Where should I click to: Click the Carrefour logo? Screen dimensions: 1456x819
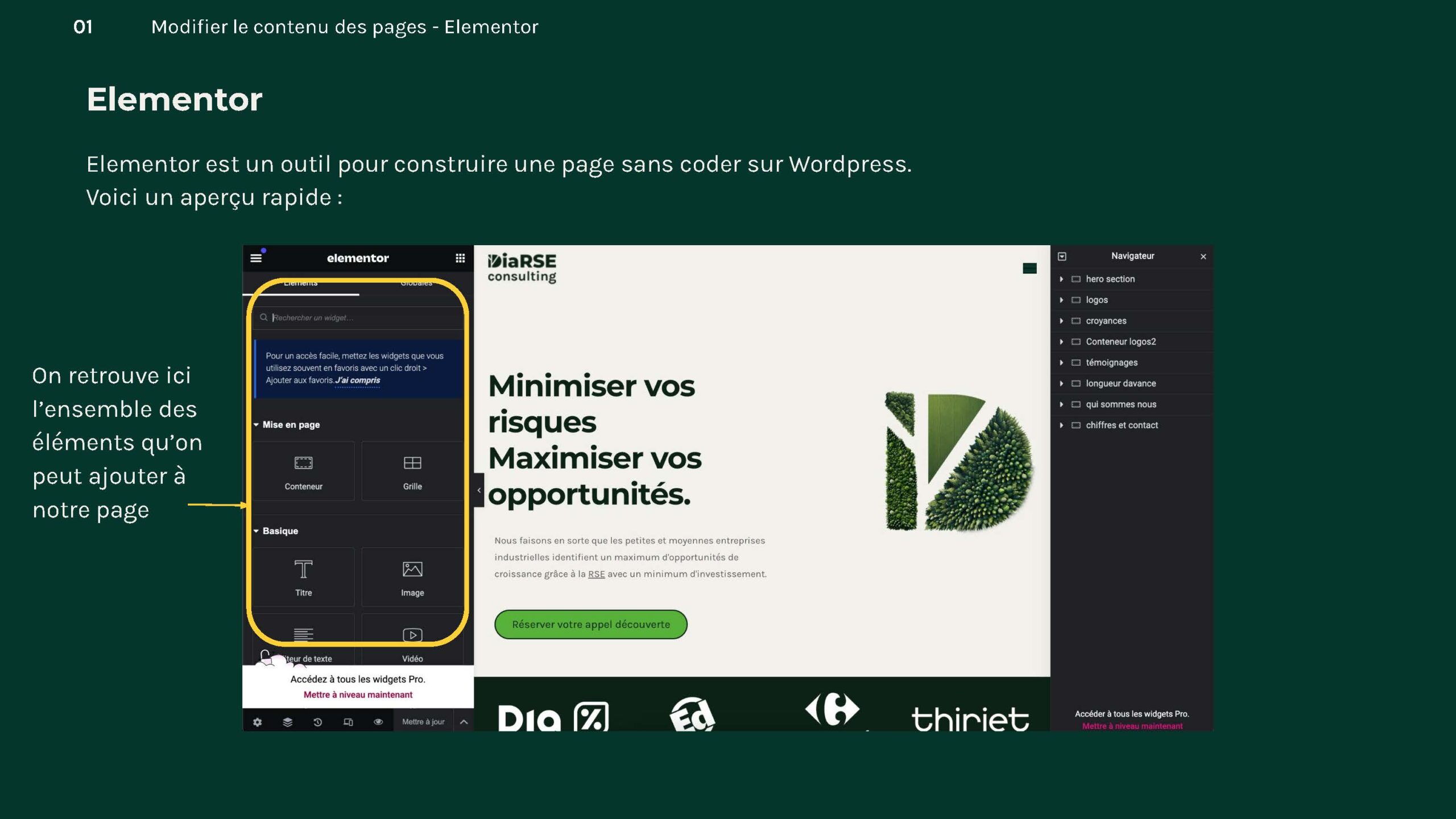pyautogui.click(x=833, y=710)
